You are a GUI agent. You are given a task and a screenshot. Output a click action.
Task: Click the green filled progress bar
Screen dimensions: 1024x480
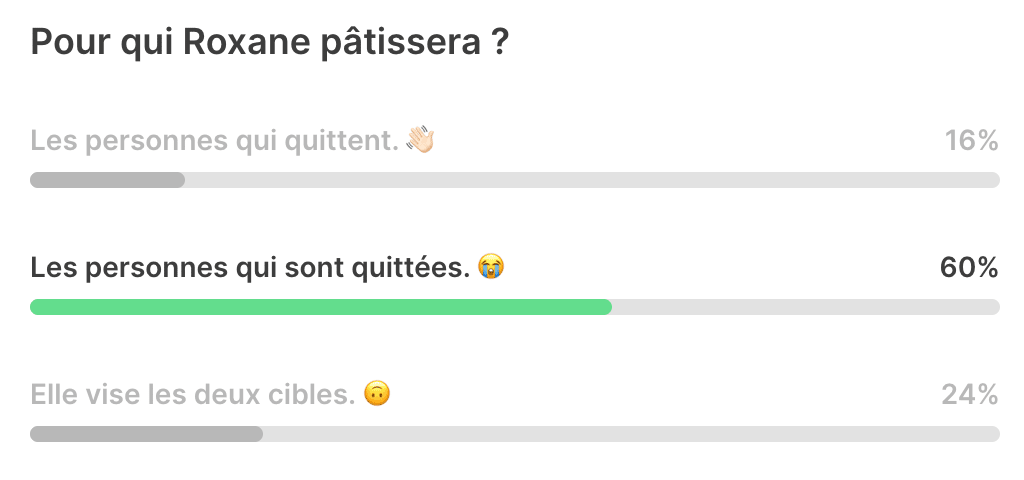pos(321,307)
